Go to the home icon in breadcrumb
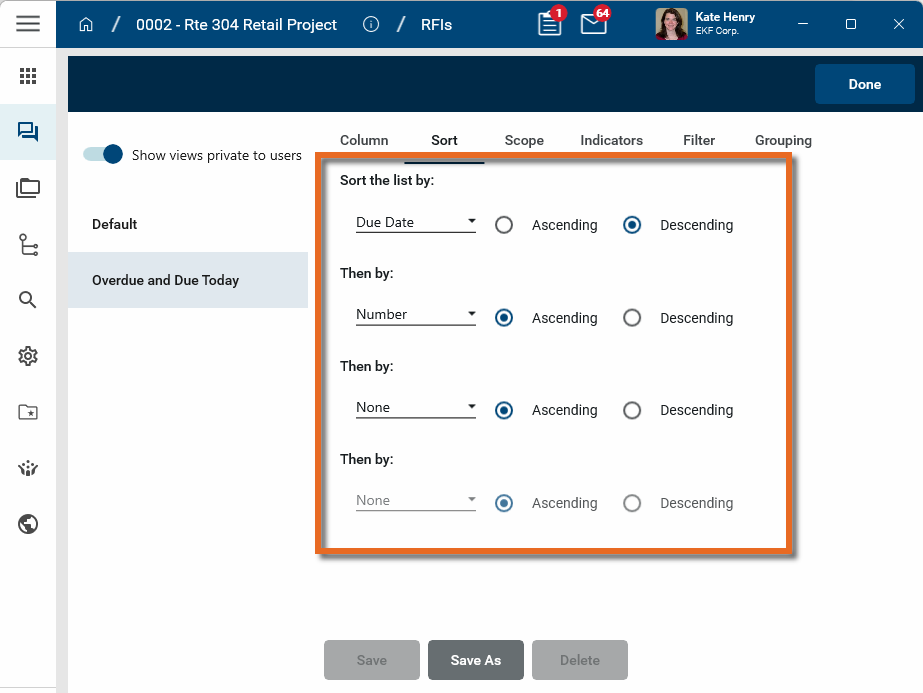923x693 pixels. (86, 24)
